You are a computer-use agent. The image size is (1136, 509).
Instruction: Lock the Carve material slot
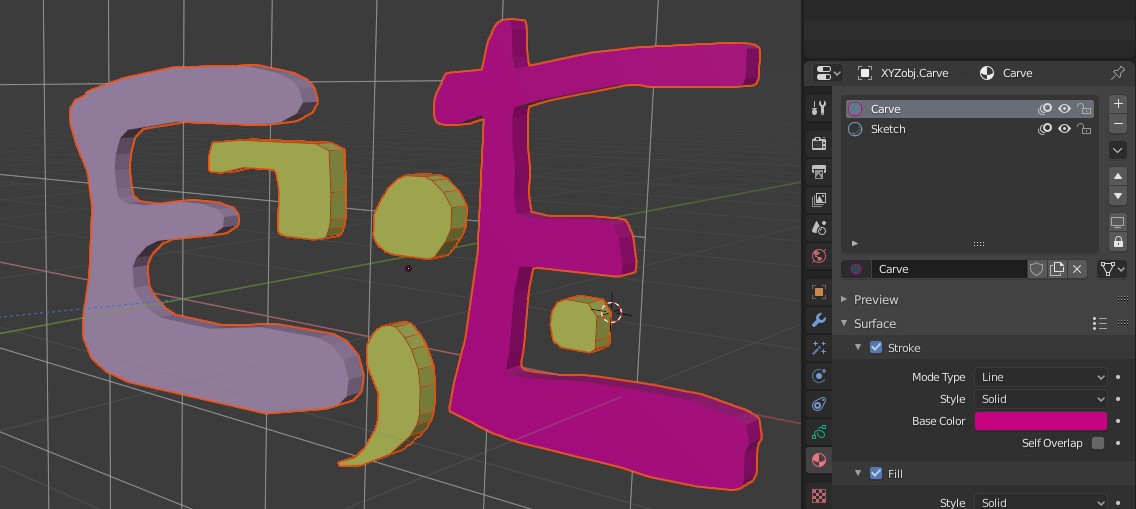coord(1084,109)
